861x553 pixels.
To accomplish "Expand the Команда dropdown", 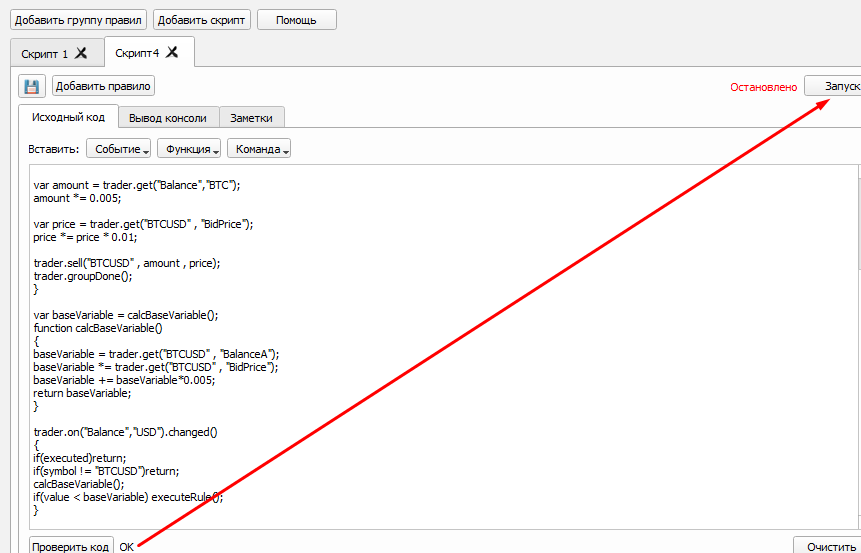I will click(x=259, y=149).
